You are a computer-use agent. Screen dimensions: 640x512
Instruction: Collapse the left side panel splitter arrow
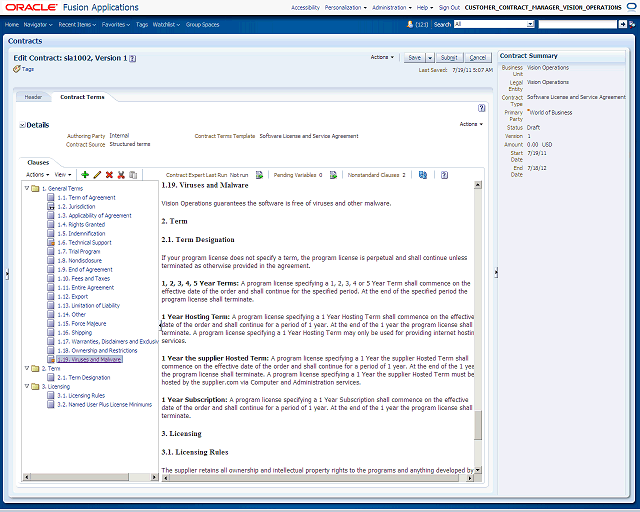[7, 274]
